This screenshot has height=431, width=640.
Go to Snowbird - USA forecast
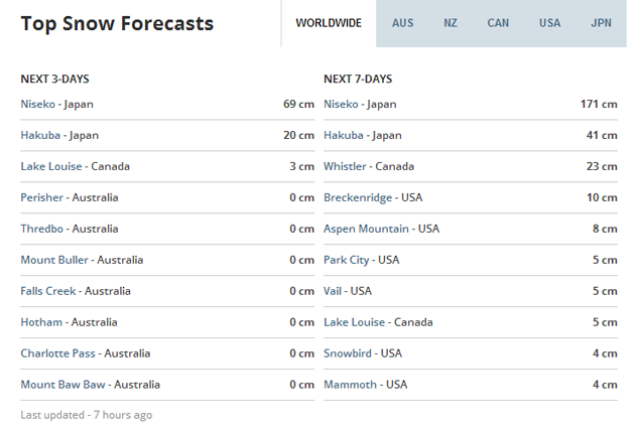click(363, 353)
